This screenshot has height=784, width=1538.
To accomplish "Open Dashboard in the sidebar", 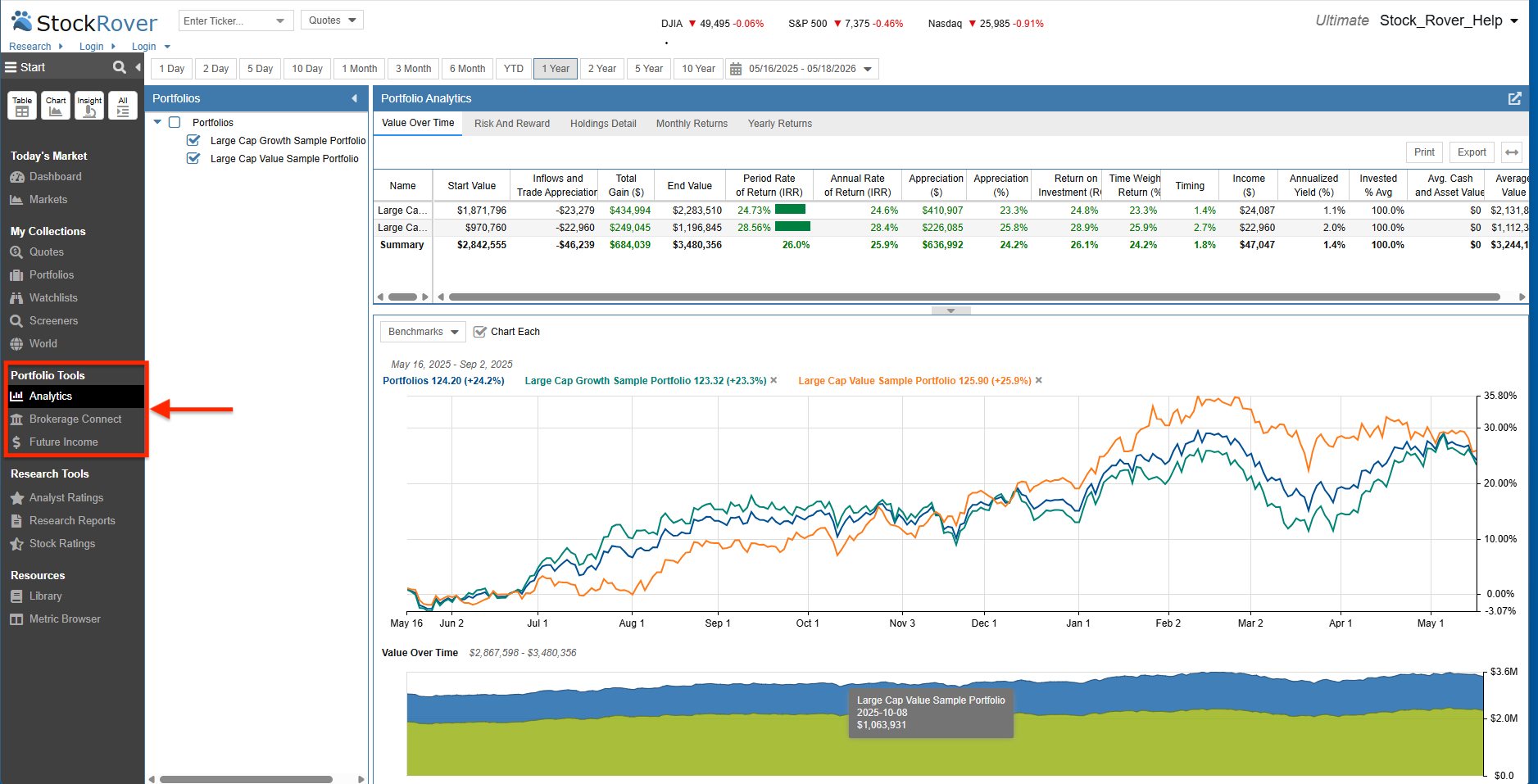I will point(55,177).
